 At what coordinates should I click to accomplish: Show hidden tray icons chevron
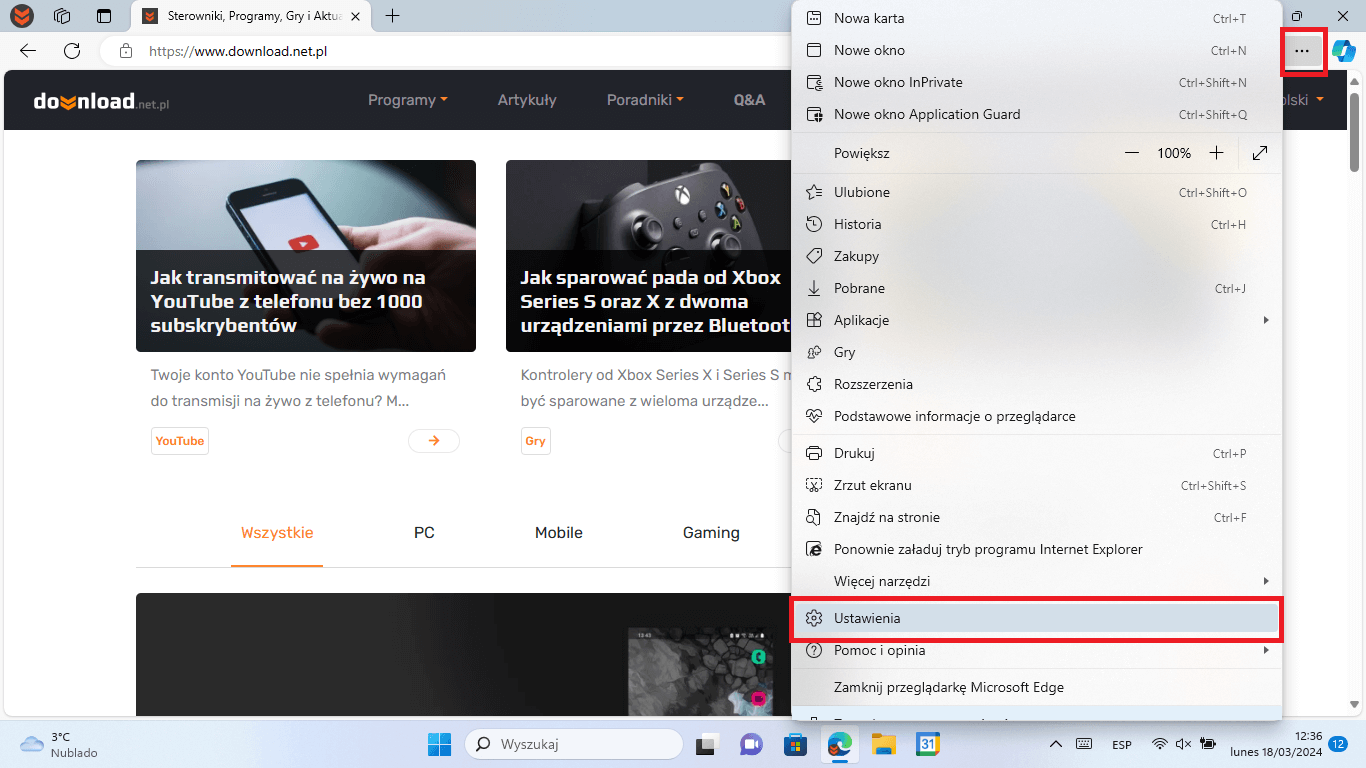(1055, 744)
